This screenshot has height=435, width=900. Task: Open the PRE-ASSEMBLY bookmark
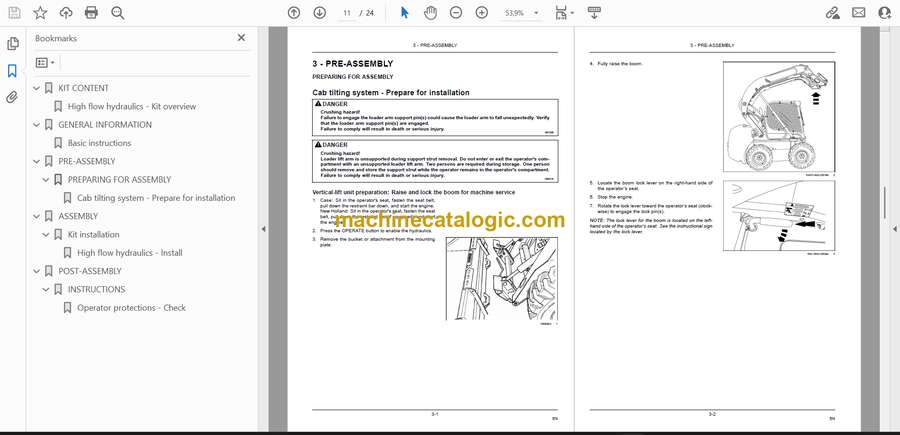[87, 161]
